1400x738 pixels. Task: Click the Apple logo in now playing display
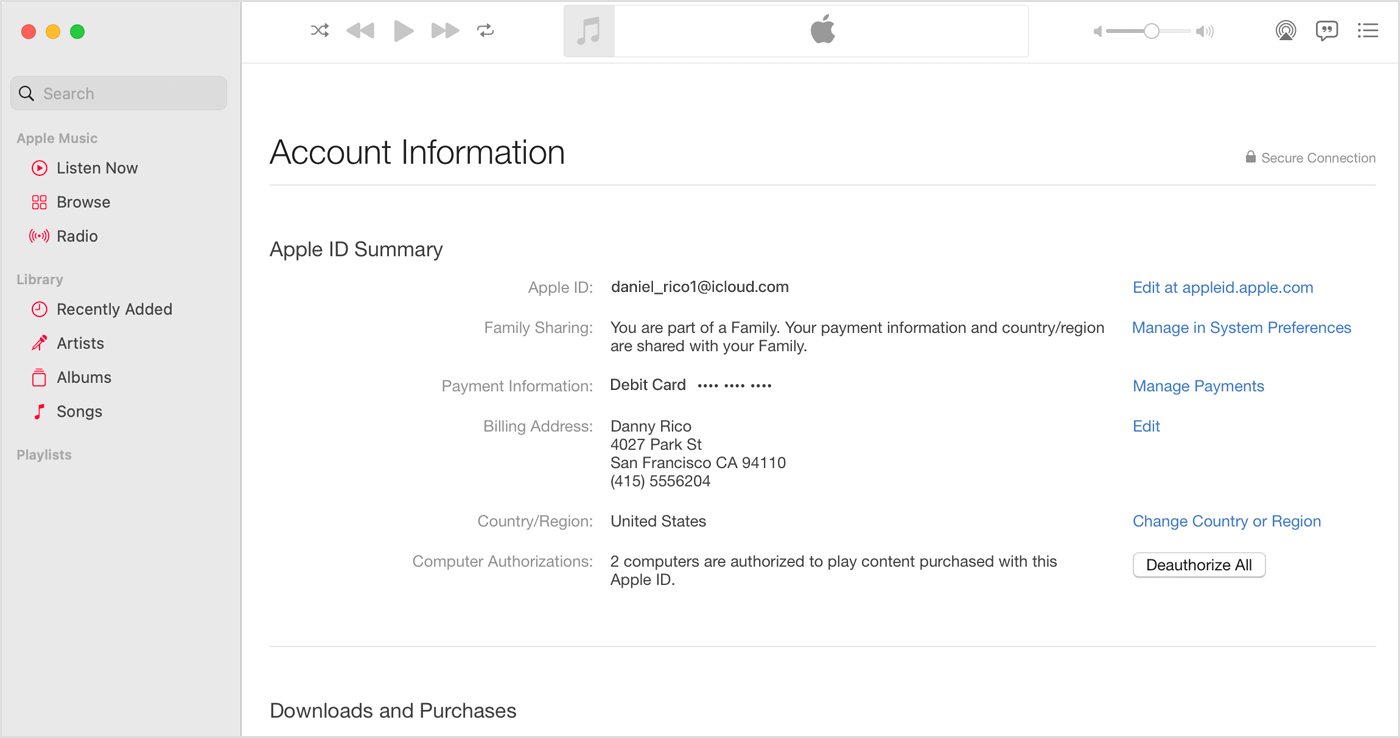[x=823, y=31]
